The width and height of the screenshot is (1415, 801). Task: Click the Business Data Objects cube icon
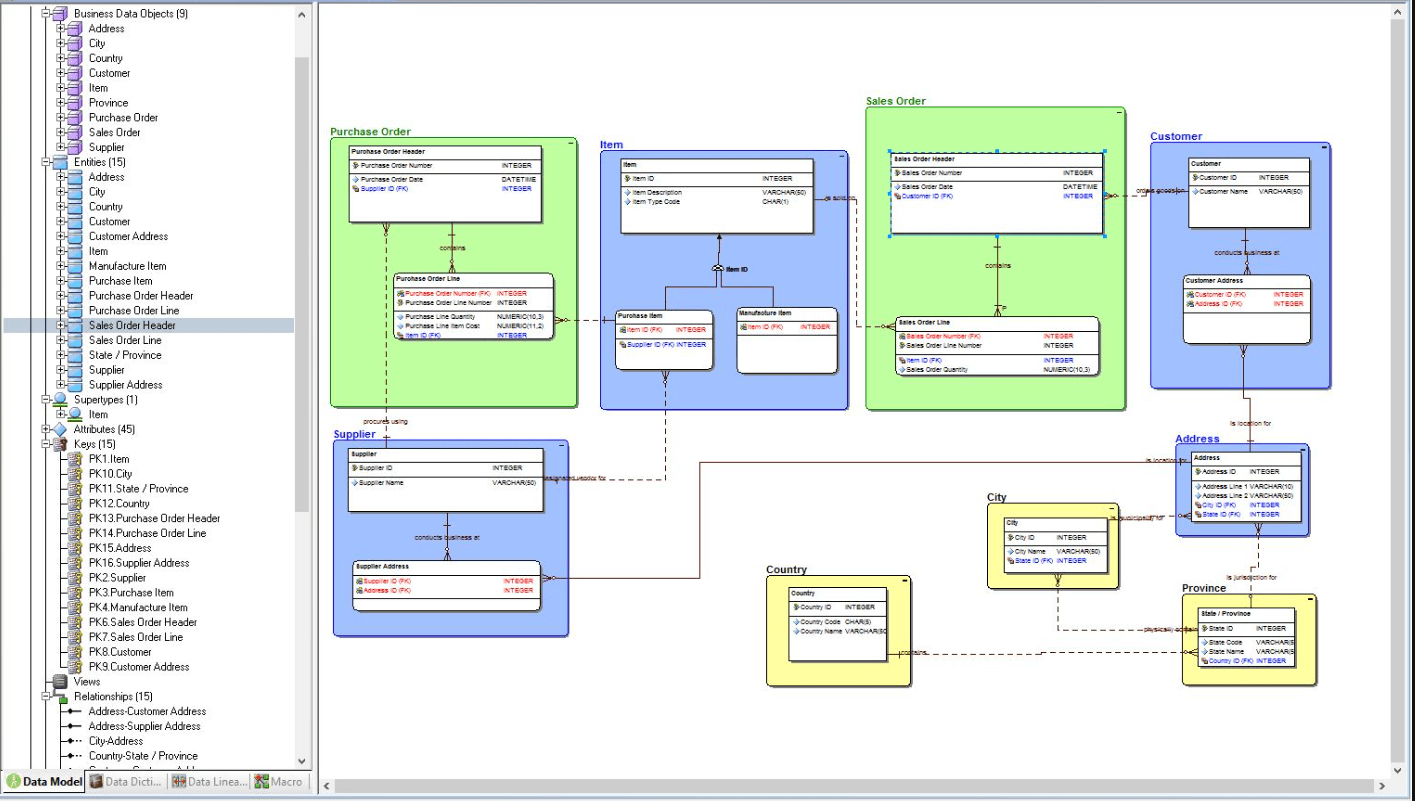click(62, 13)
